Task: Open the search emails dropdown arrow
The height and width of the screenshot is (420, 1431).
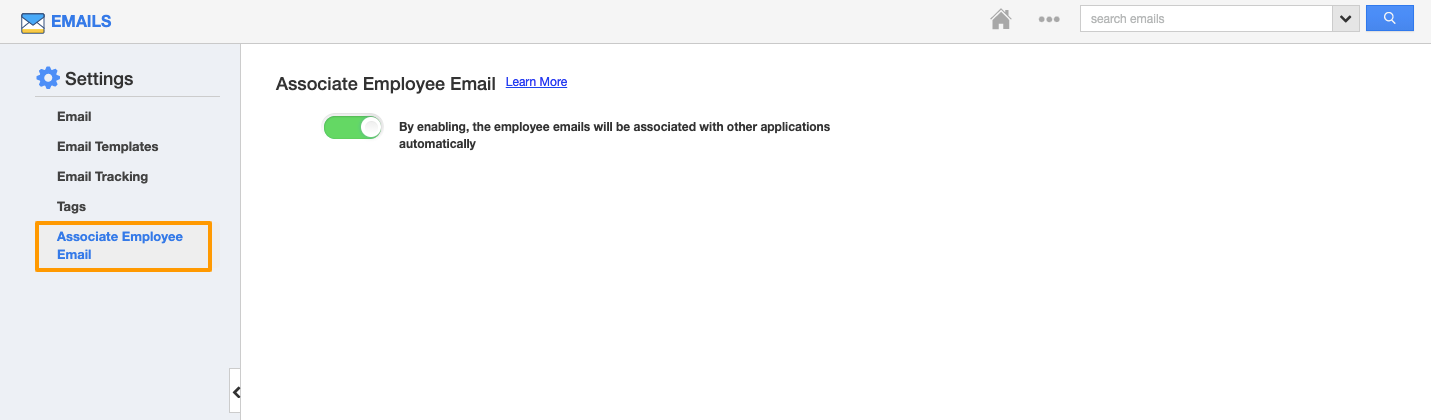Action: tap(1345, 19)
